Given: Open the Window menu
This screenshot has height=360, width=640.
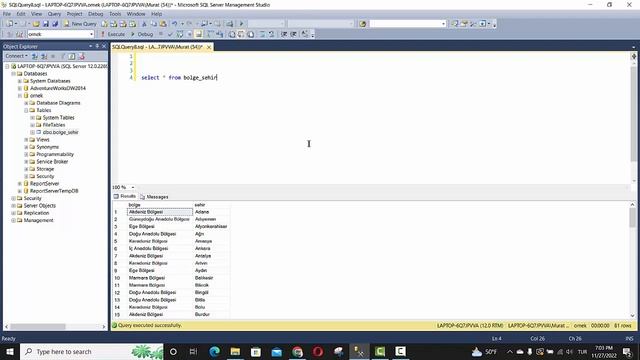Looking at the screenshot, I should [x=136, y=14].
